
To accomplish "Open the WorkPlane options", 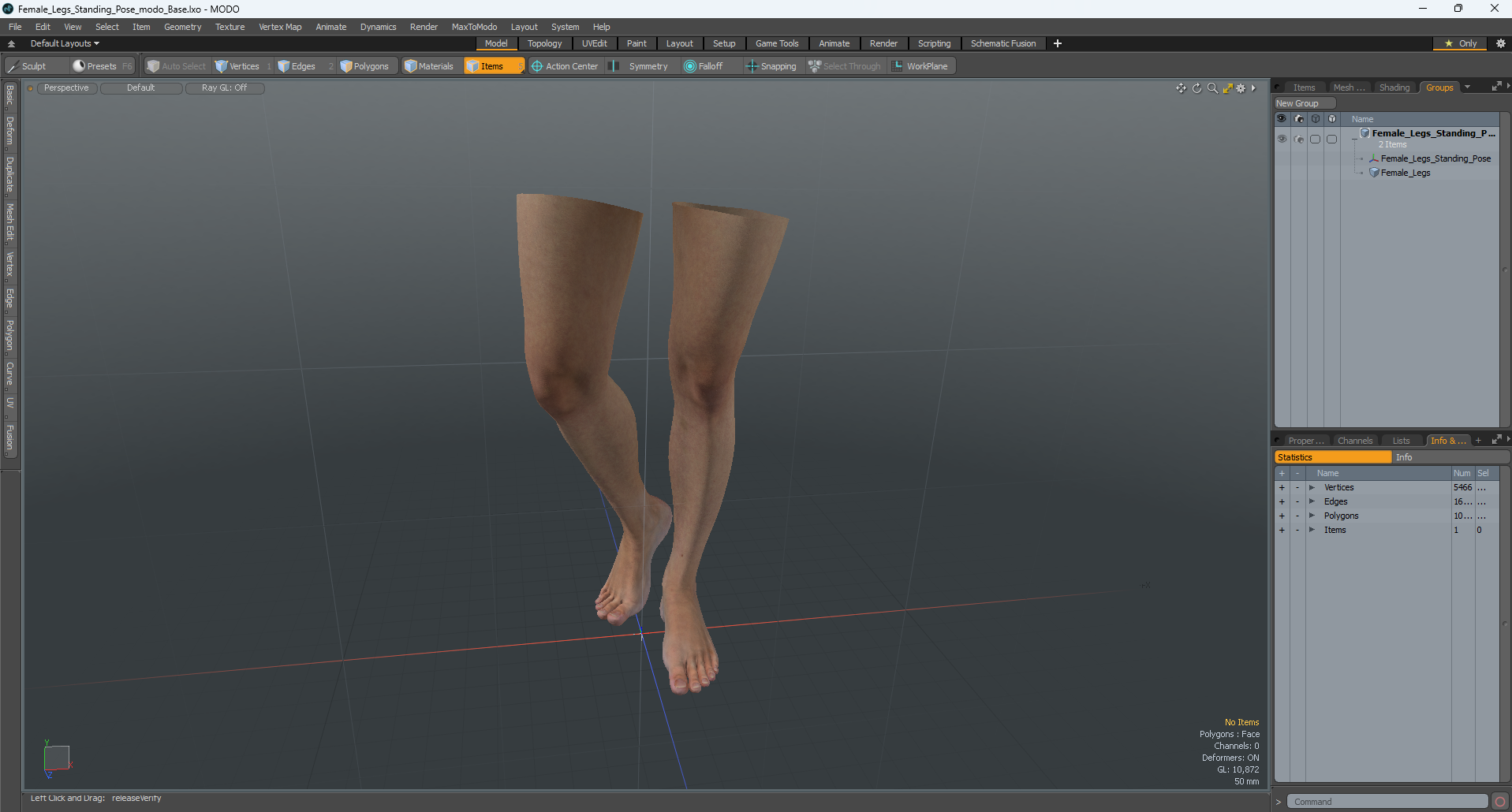I will point(920,66).
